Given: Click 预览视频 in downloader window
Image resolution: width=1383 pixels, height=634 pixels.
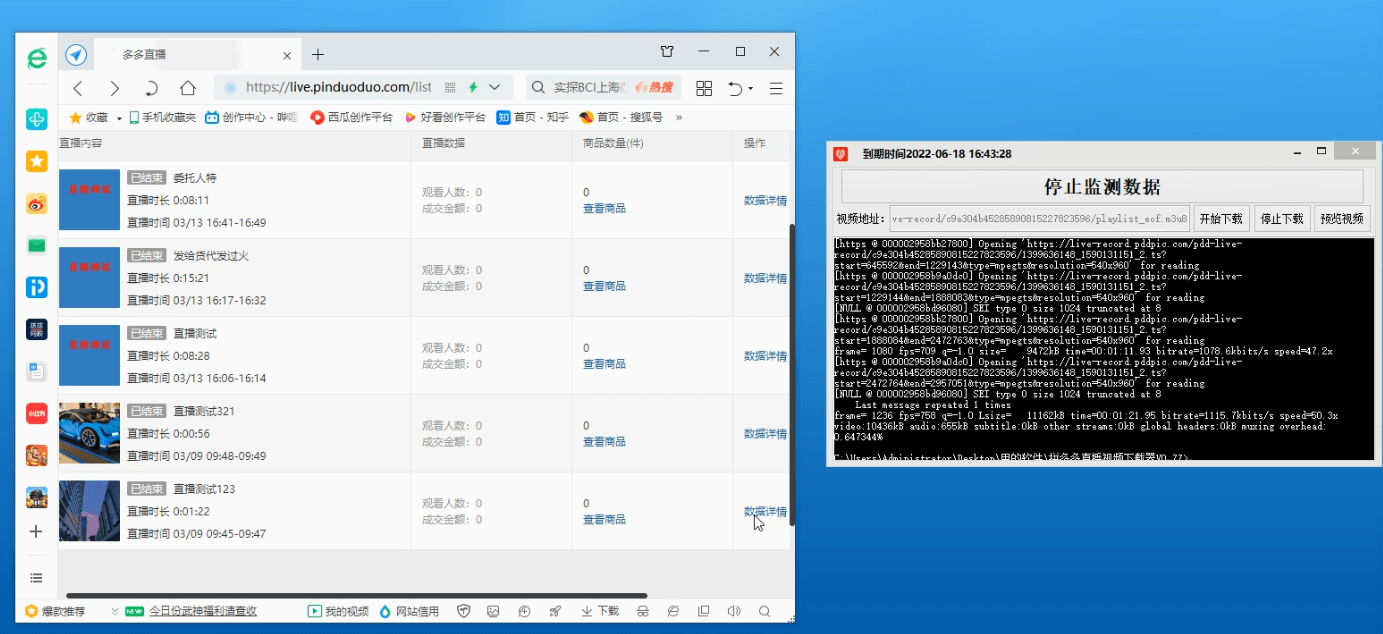Looking at the screenshot, I should click(x=1342, y=218).
